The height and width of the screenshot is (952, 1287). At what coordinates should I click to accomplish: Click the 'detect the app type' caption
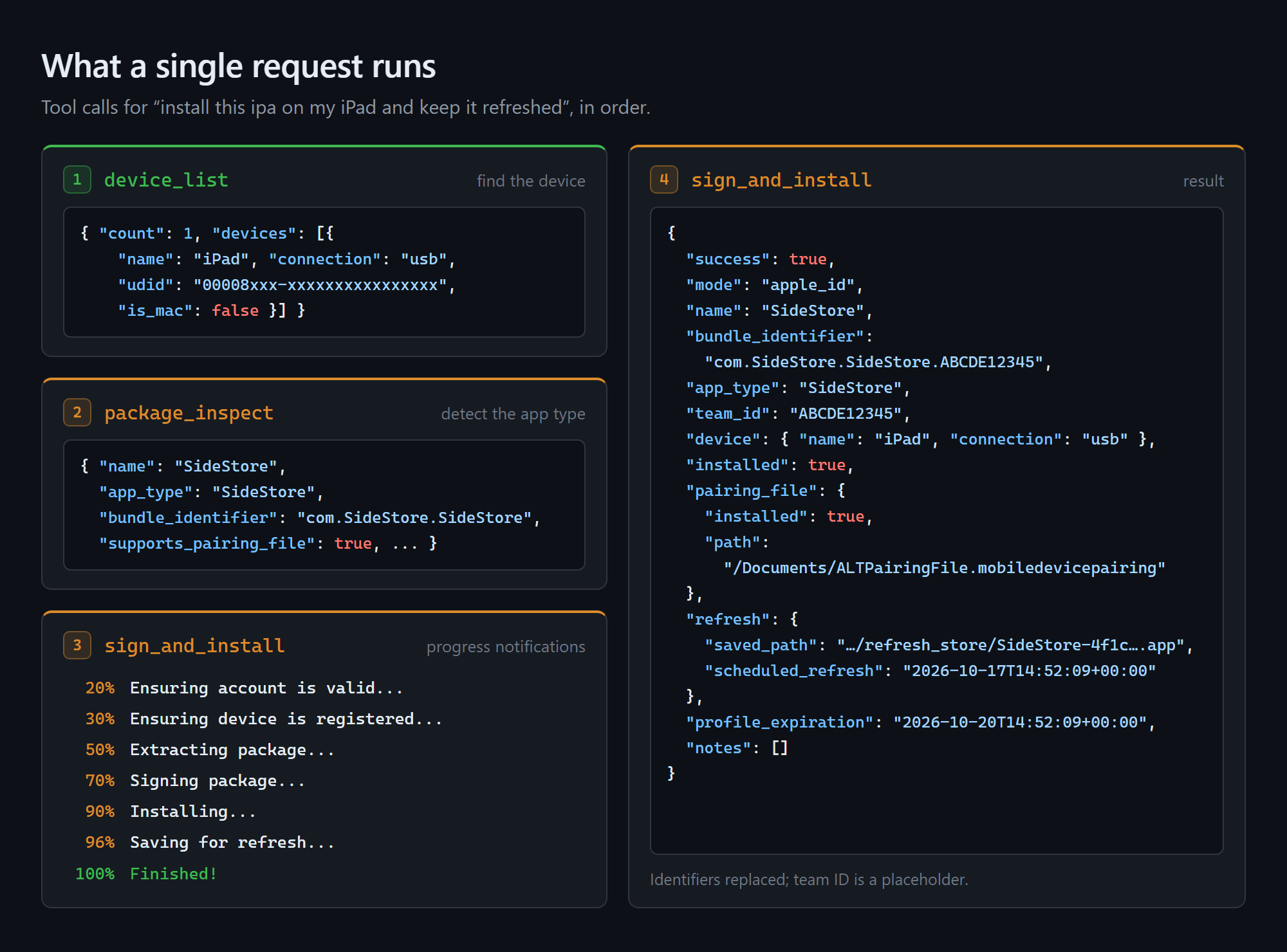(513, 414)
